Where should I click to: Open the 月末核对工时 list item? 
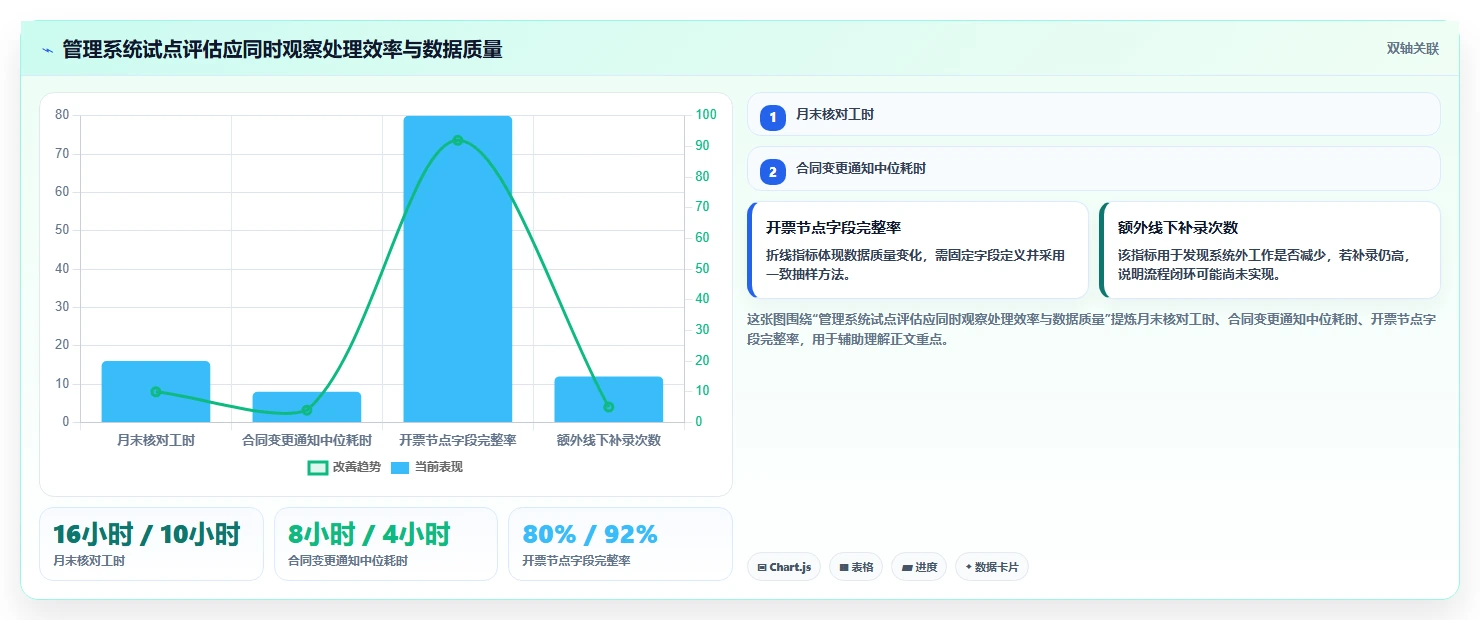(x=1093, y=114)
